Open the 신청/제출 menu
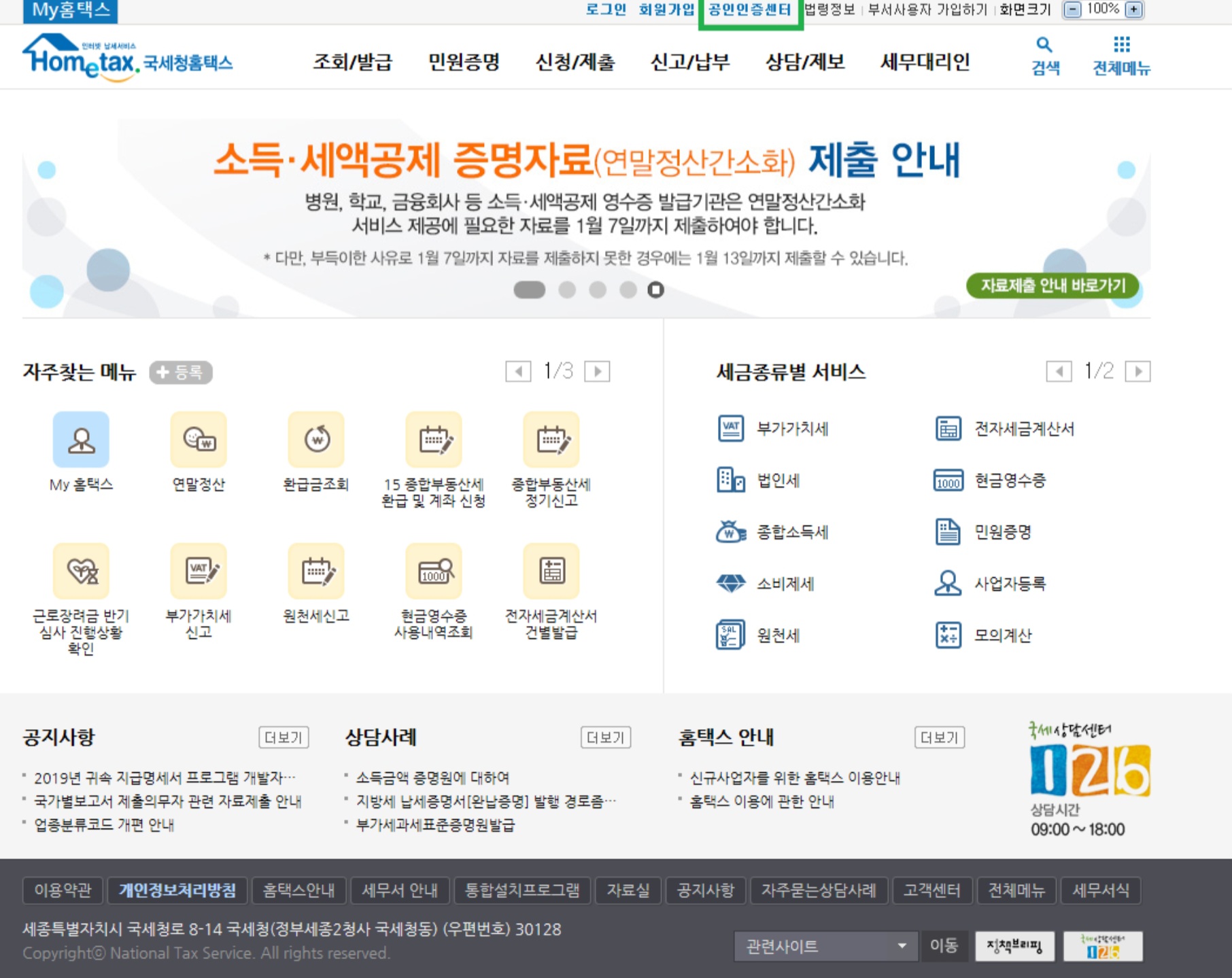Viewport: 1232px width, 978px height. [575, 62]
